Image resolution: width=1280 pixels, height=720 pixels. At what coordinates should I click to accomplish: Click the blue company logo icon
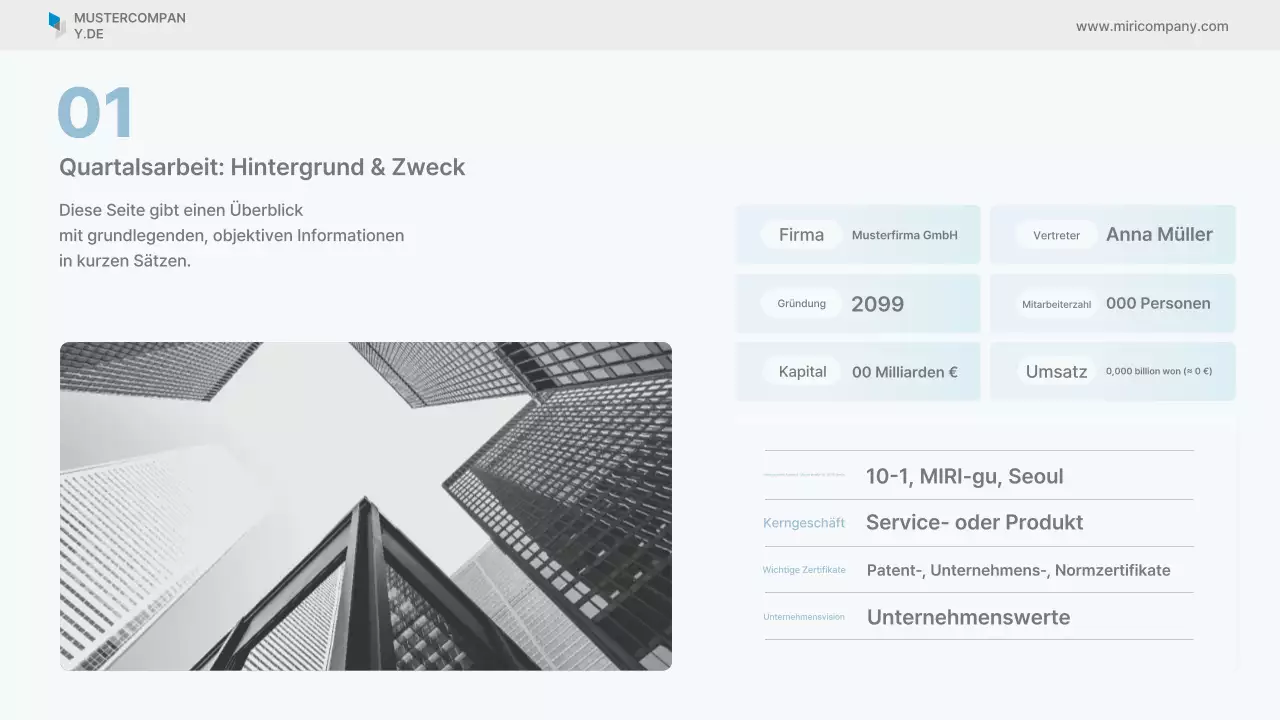pyautogui.click(x=57, y=25)
